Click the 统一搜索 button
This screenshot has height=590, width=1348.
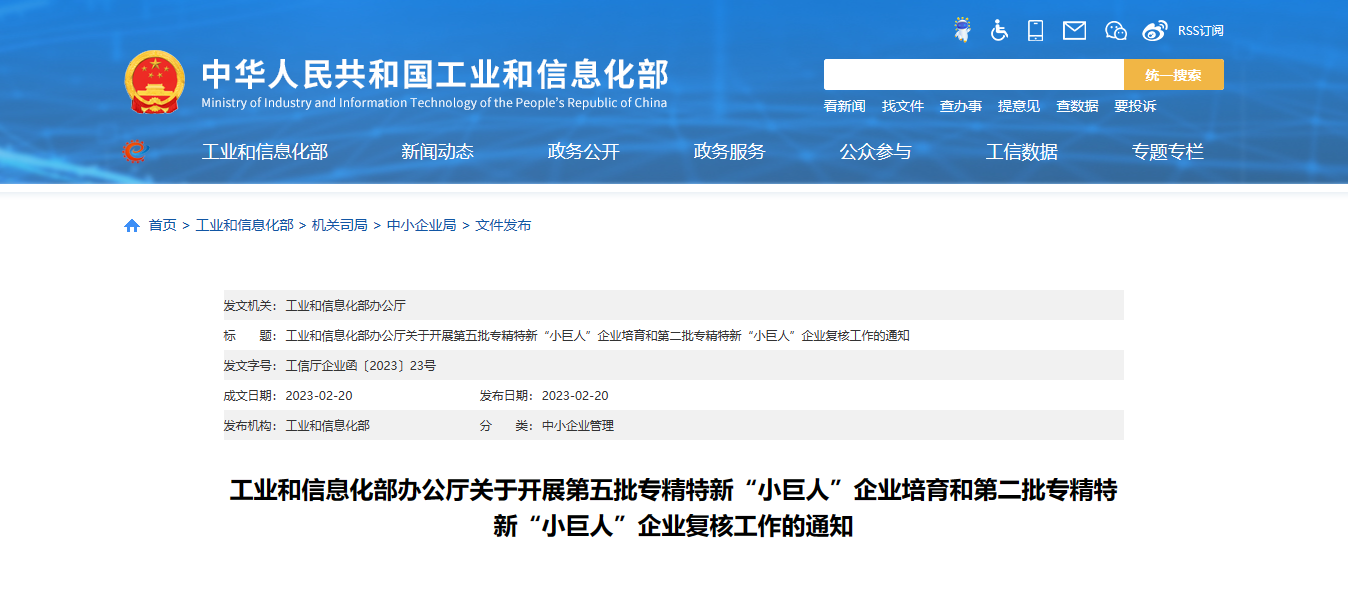click(1173, 75)
